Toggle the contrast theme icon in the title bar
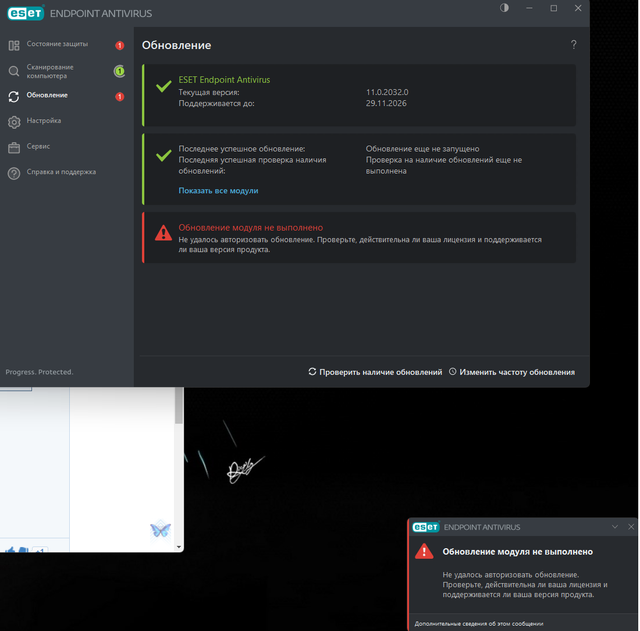 pos(504,8)
